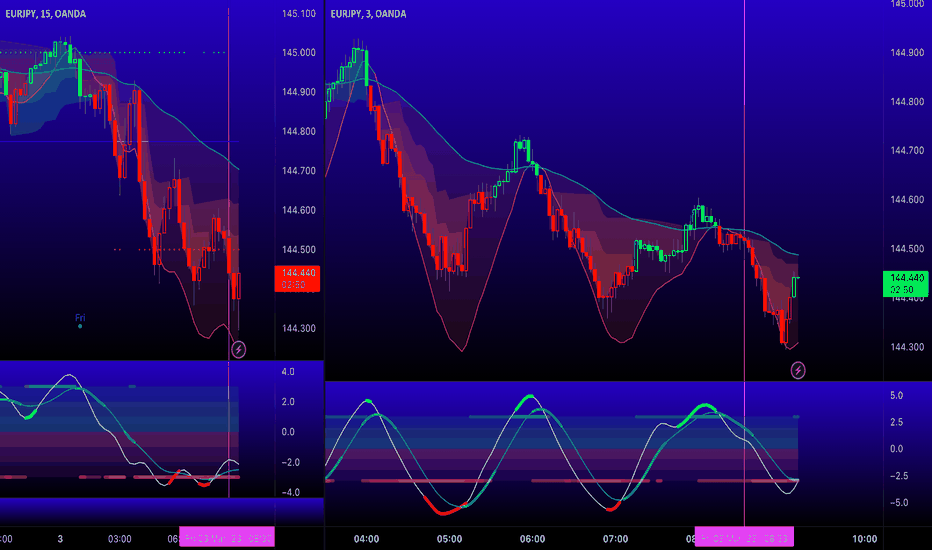Click the Fri day marker in the left chart
Viewport: 932px width, 550px height.
80,318
